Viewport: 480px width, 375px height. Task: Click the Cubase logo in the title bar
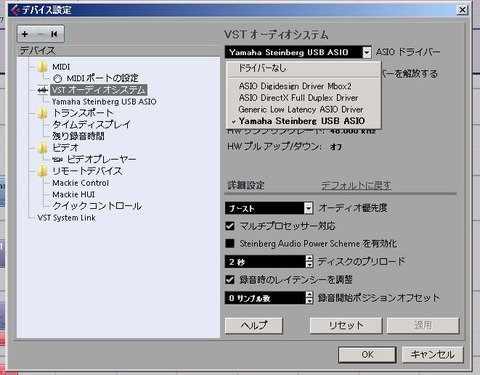15,10
